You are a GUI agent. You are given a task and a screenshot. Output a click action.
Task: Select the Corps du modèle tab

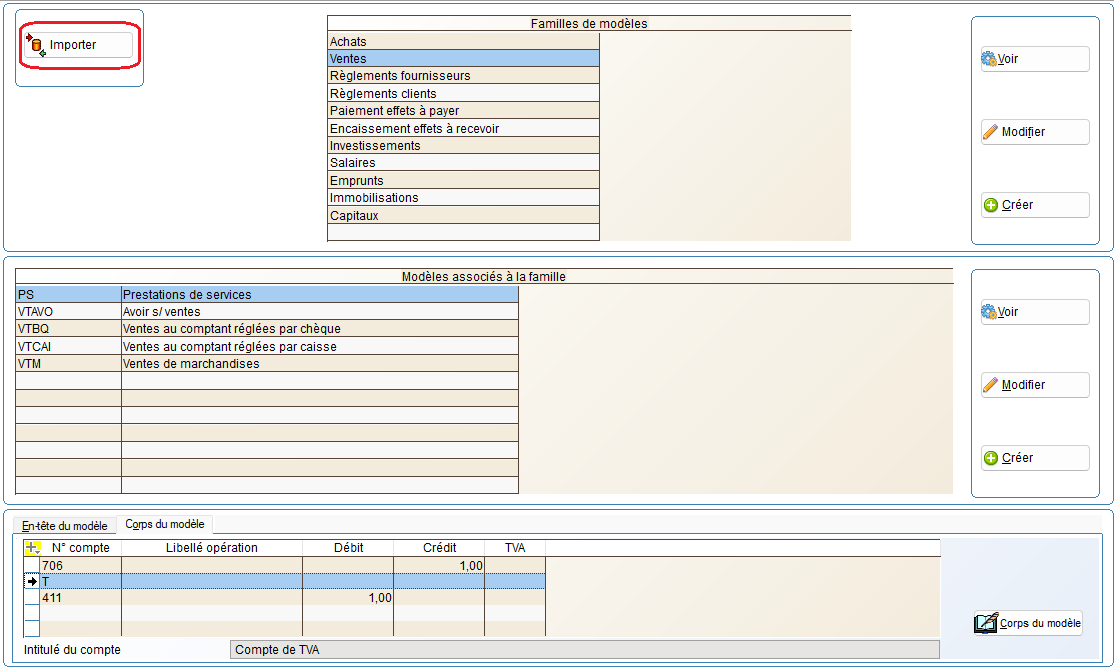pyautogui.click(x=165, y=525)
